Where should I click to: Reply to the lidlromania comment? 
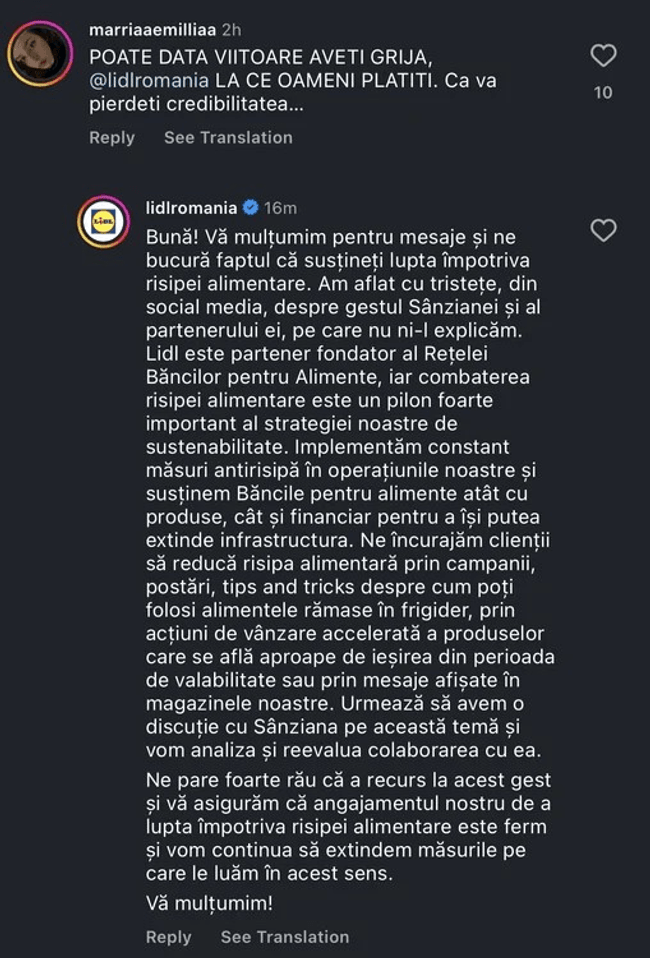(x=169, y=937)
